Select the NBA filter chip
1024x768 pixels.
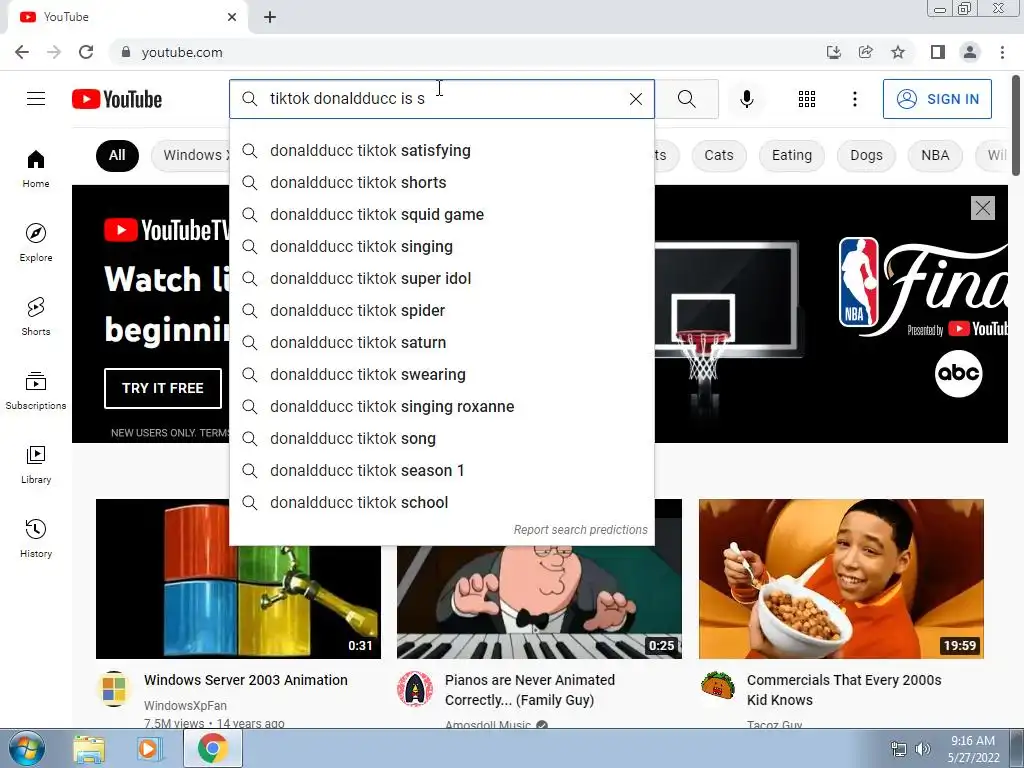point(935,155)
